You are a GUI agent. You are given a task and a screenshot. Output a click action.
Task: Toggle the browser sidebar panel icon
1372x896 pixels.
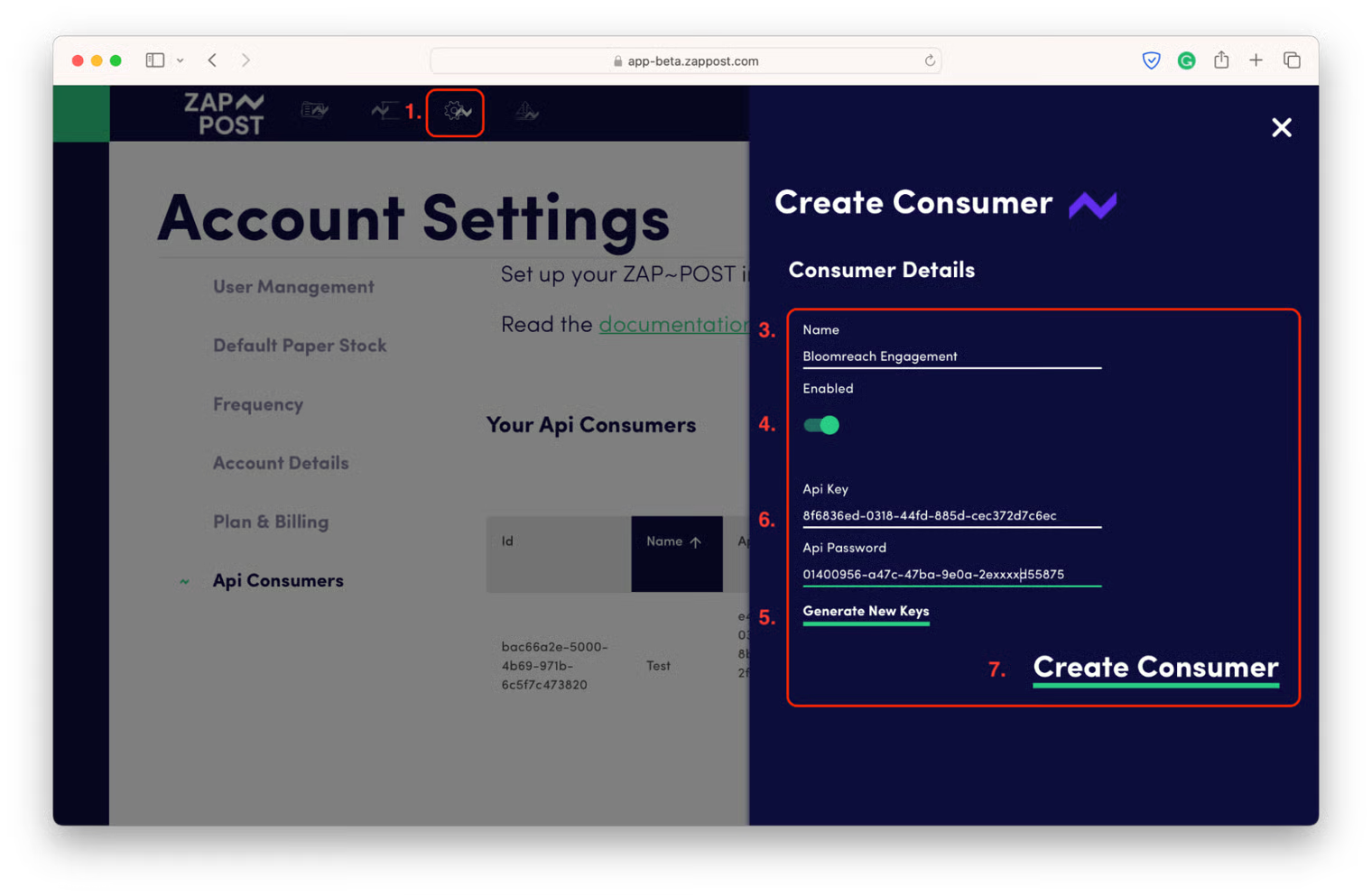(x=154, y=59)
